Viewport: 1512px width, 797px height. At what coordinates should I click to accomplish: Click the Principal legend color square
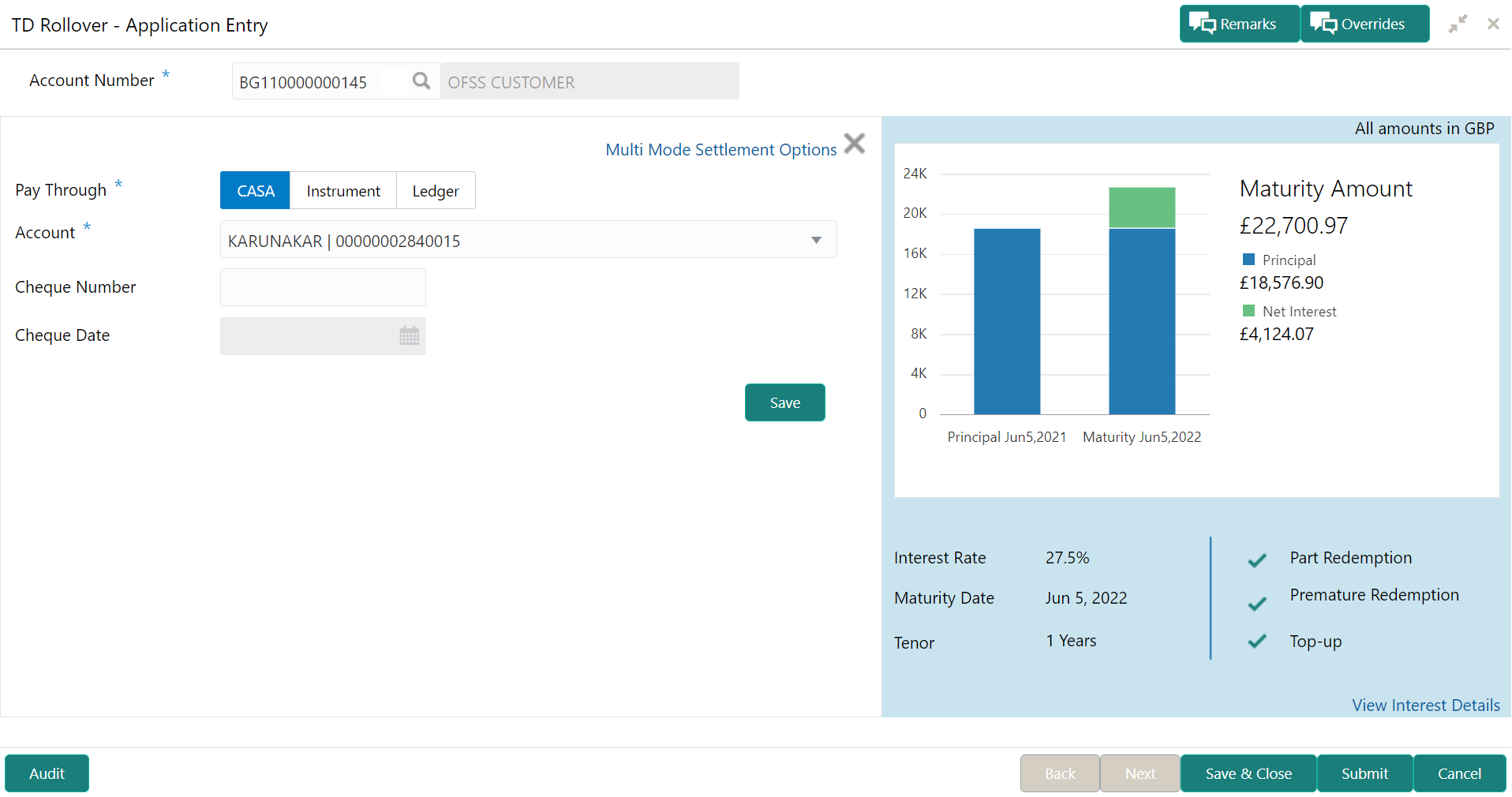point(1248,260)
